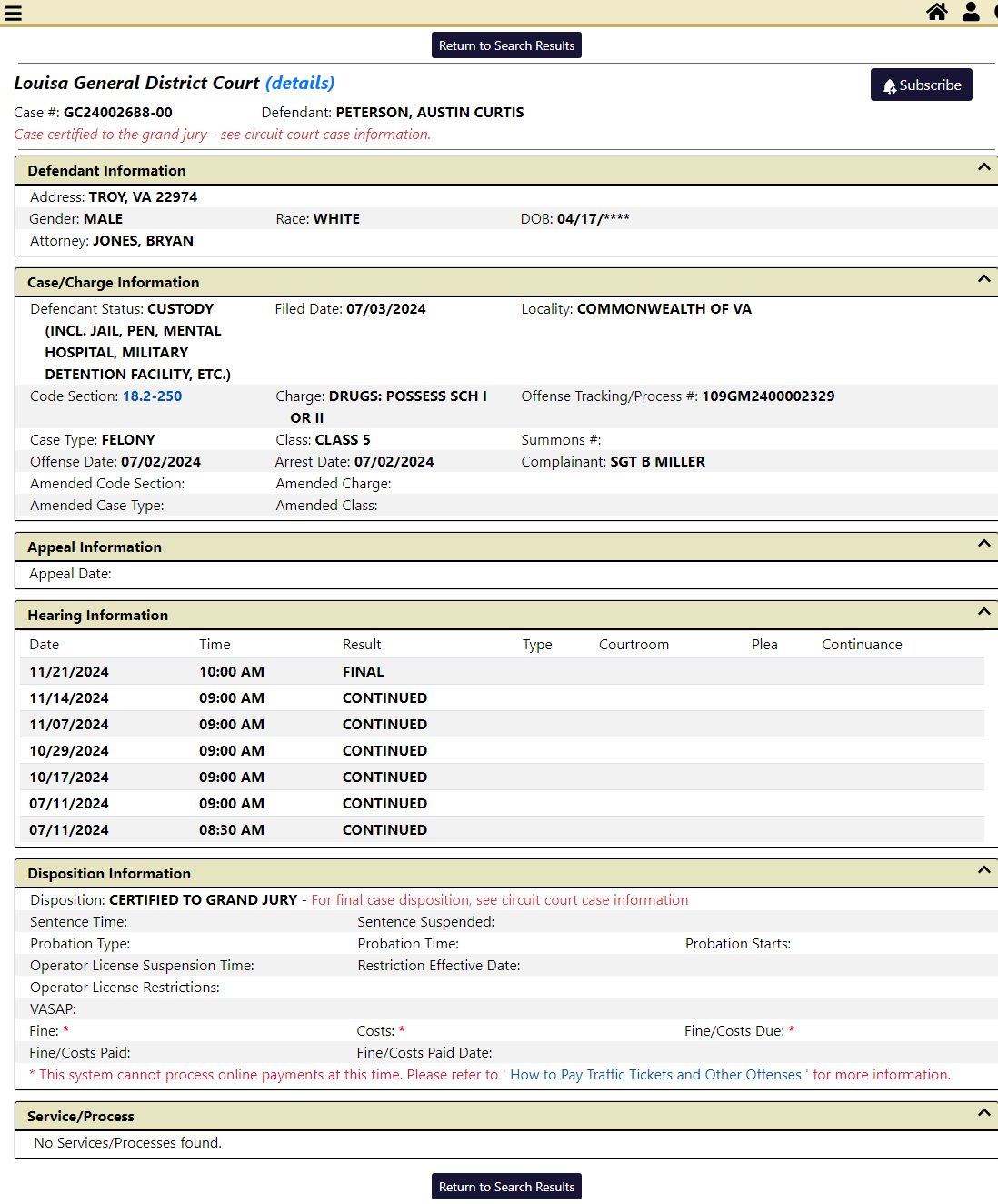Click the Plea column header
Screen dimensions: 998x1204
click(x=764, y=645)
